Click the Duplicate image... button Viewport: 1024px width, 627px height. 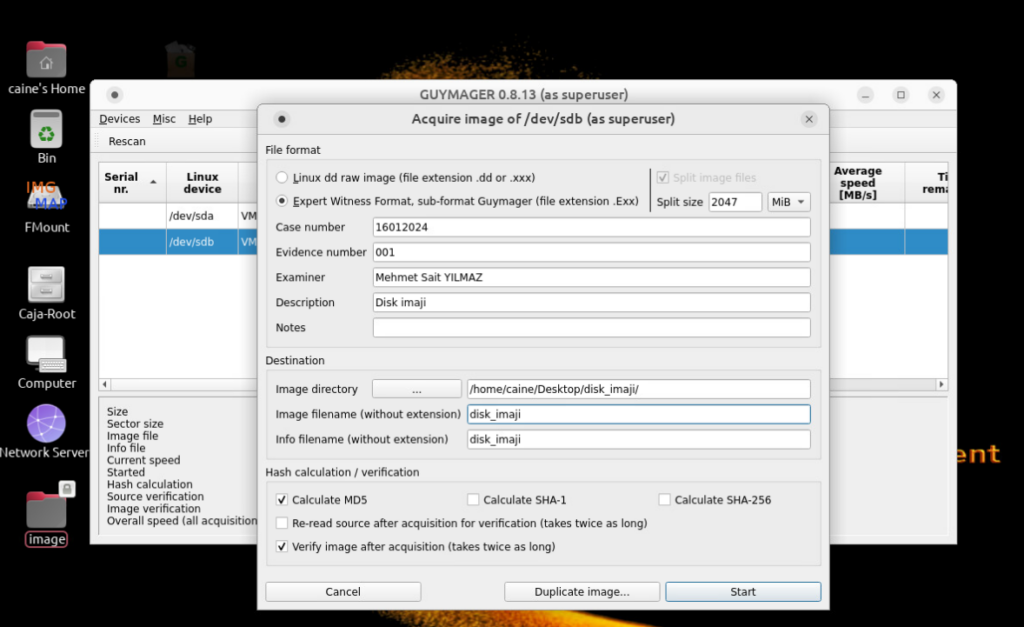(582, 592)
